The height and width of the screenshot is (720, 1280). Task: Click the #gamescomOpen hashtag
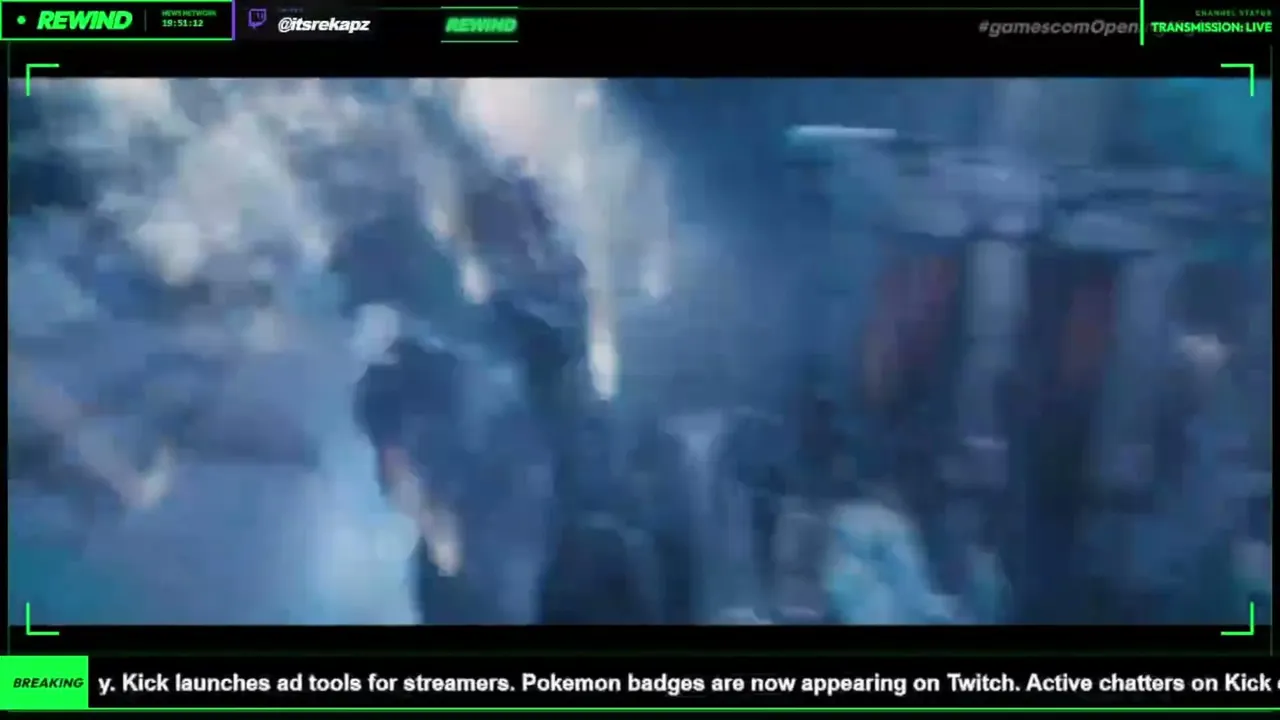point(1058,27)
